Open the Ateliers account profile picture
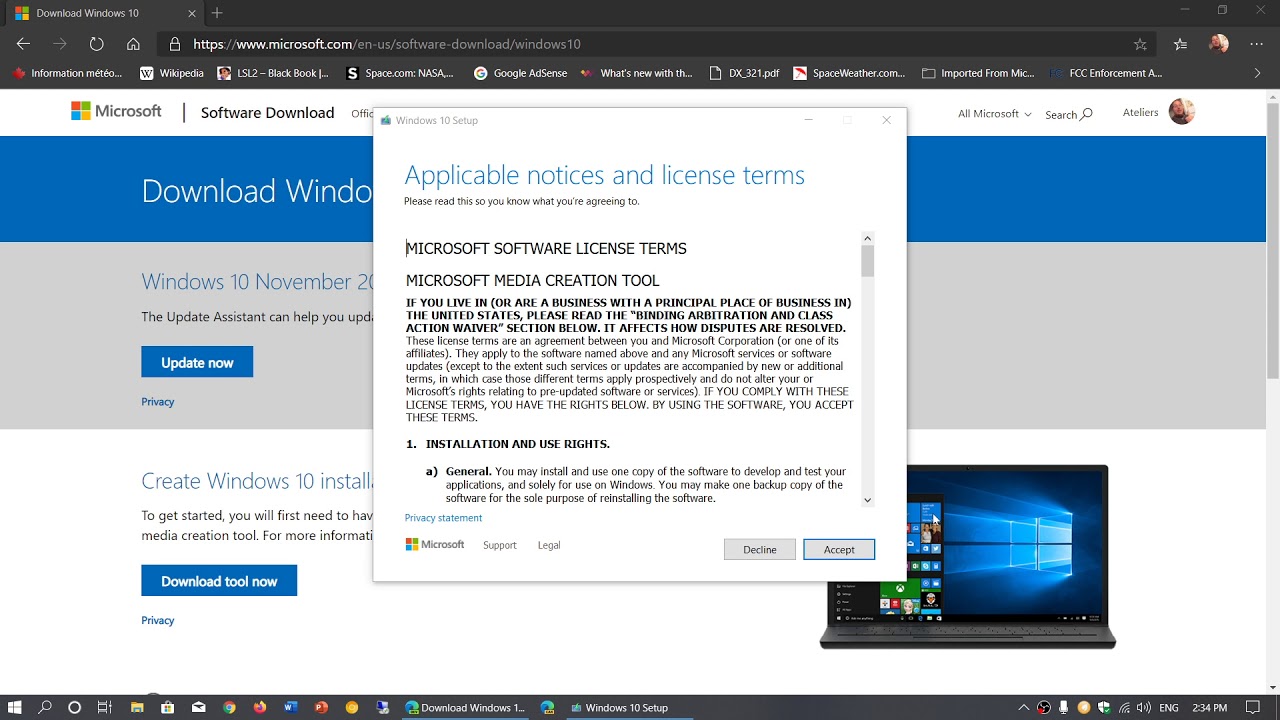 tap(1182, 111)
